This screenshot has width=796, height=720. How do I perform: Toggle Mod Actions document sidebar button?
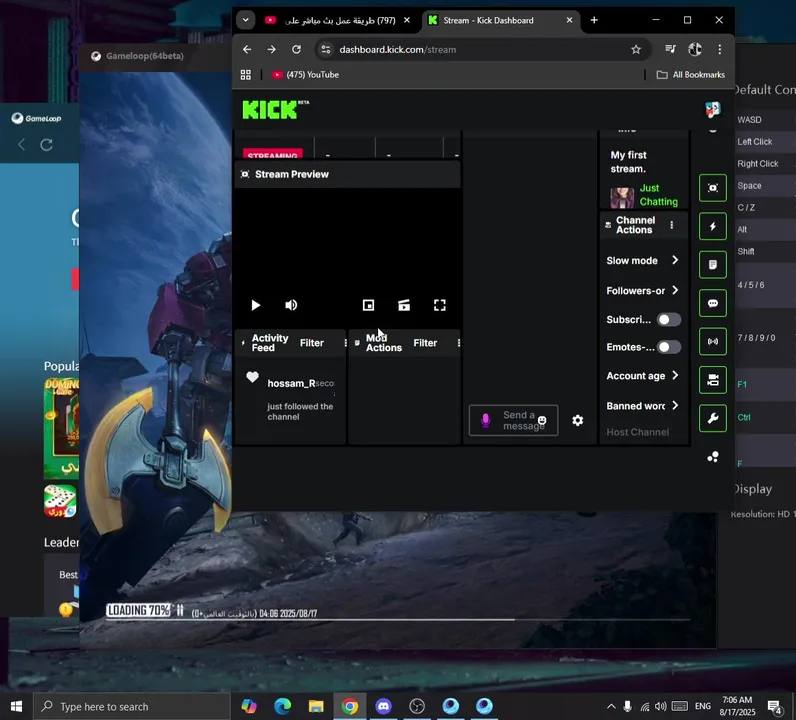pyautogui.click(x=713, y=265)
